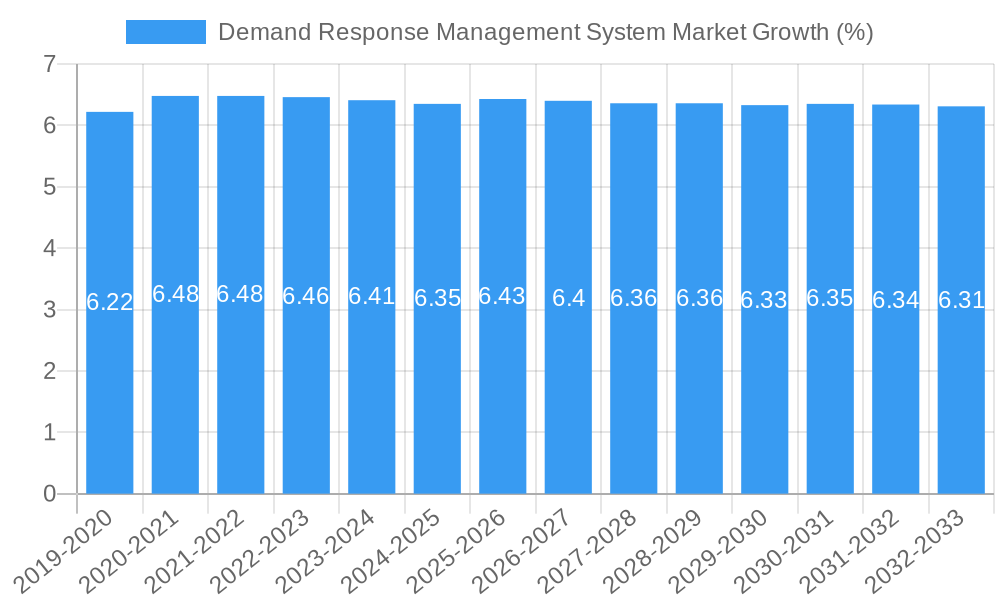Click the 2029-2030 x-axis label

point(719,552)
